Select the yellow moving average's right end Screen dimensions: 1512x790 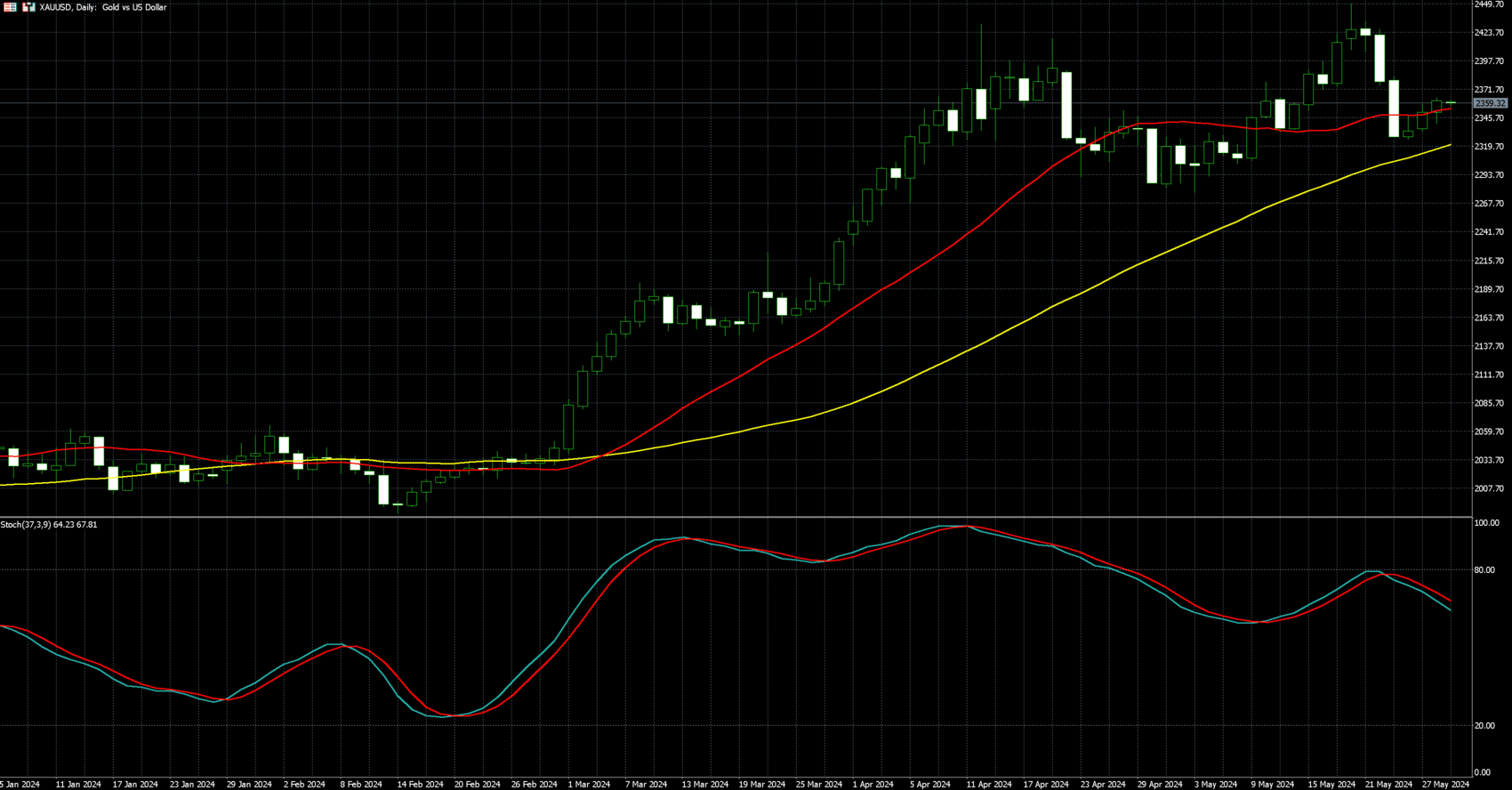(1450, 145)
